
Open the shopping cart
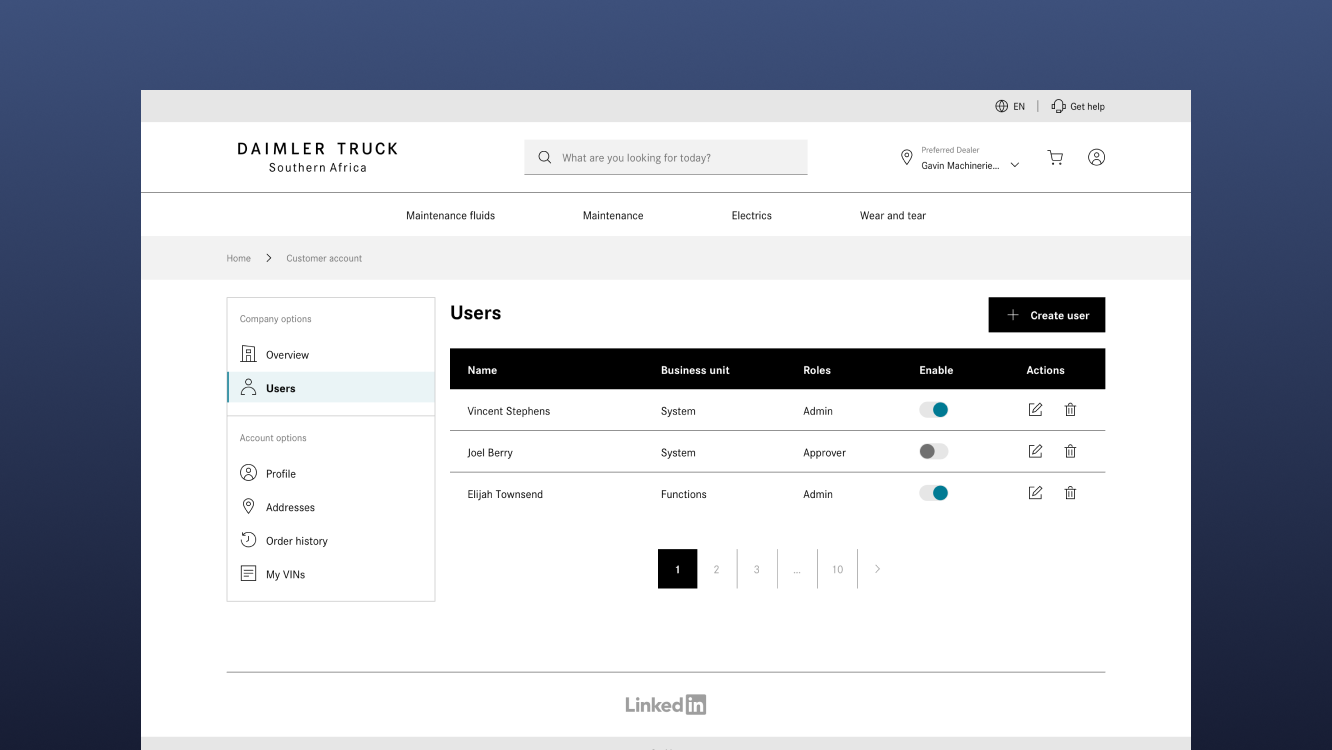[1055, 157]
